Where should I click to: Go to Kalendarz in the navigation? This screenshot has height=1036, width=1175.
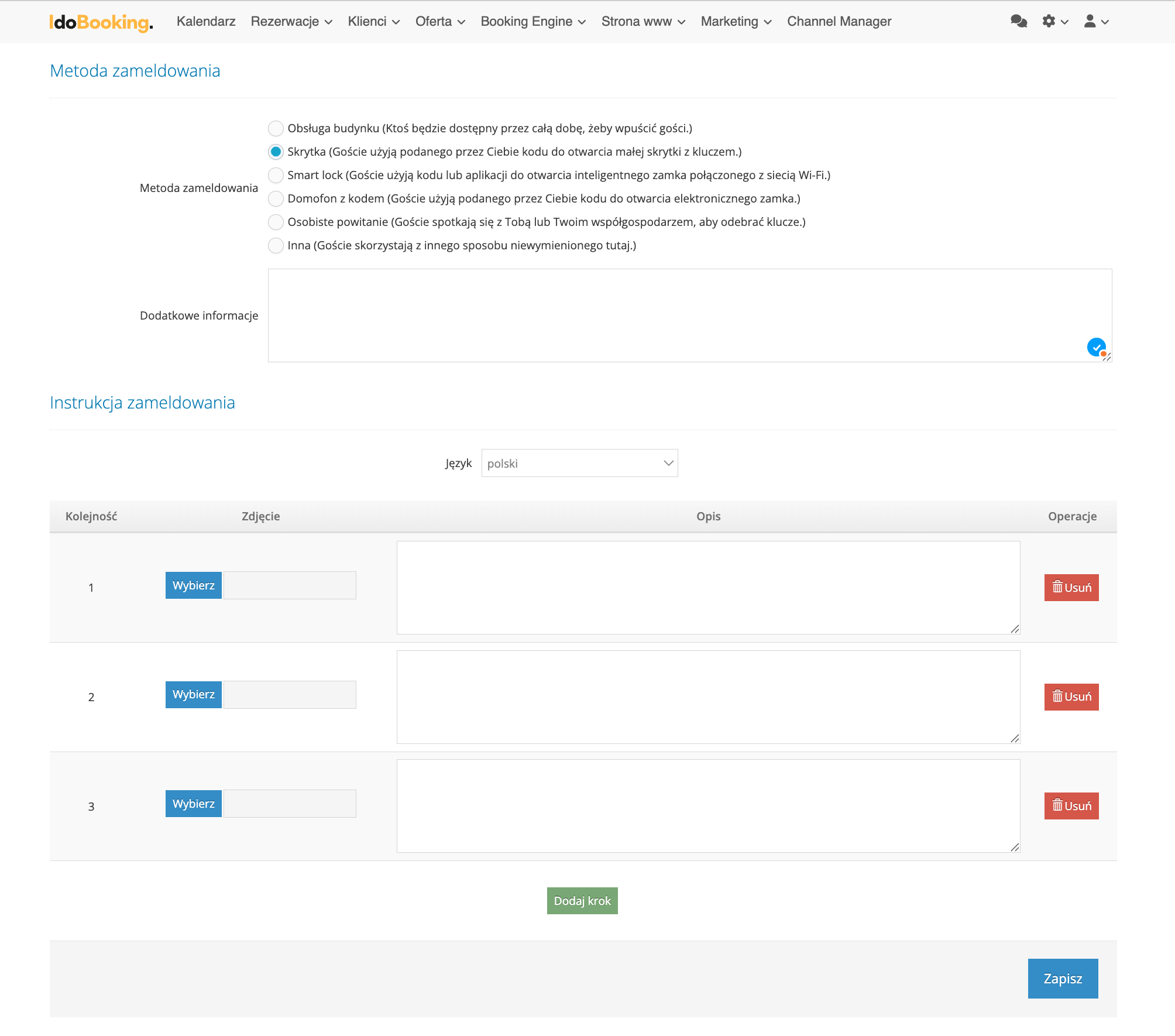206,22
